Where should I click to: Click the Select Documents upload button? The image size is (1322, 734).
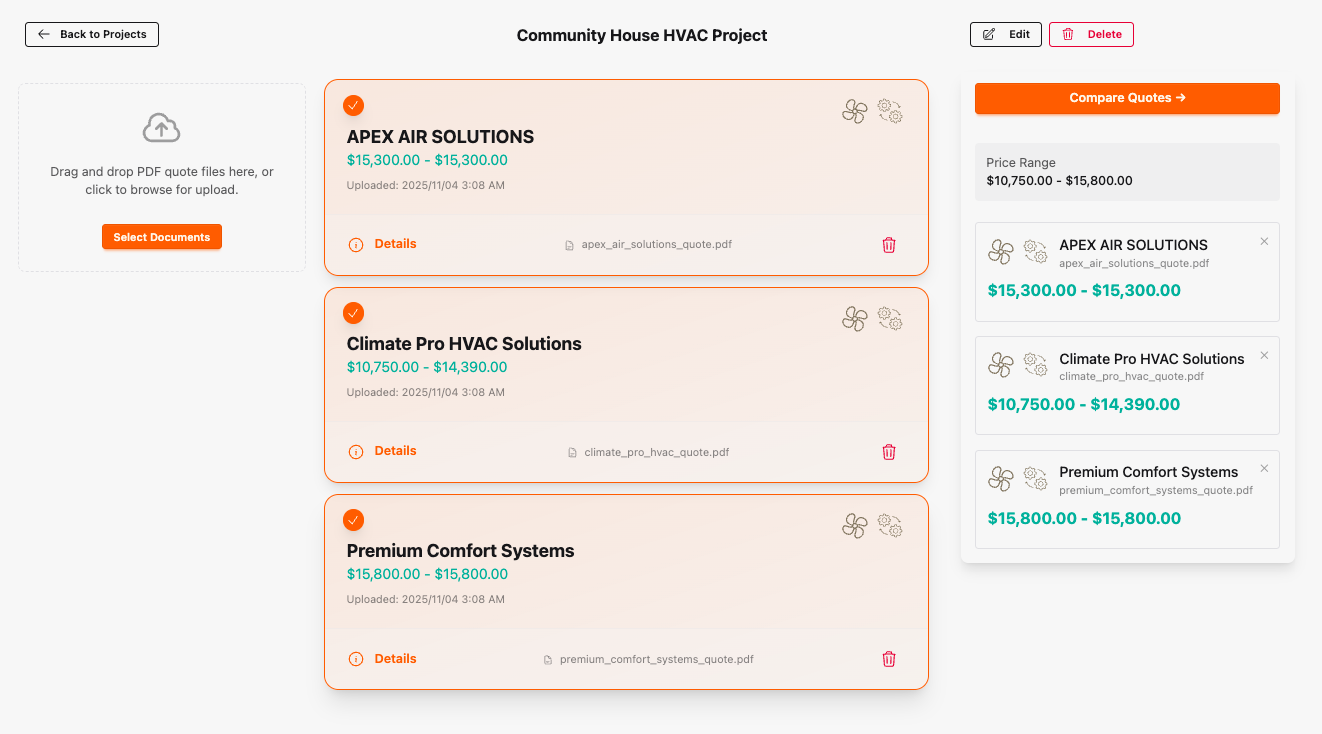(161, 236)
